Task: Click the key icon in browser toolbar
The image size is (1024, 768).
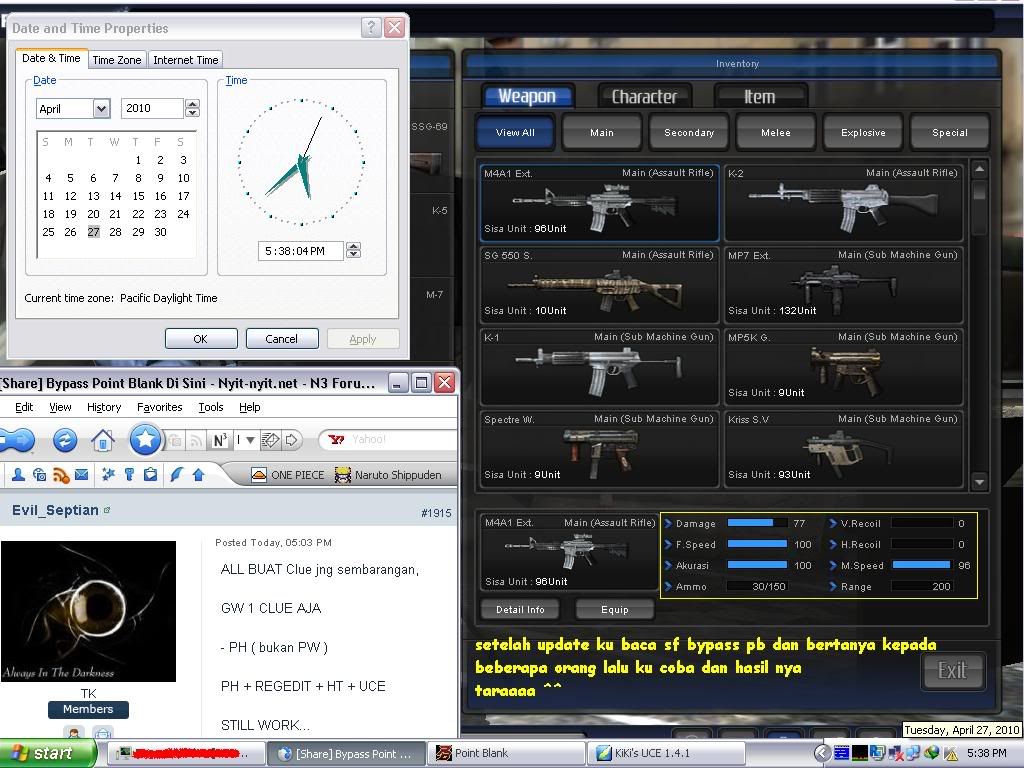Action: (x=129, y=475)
